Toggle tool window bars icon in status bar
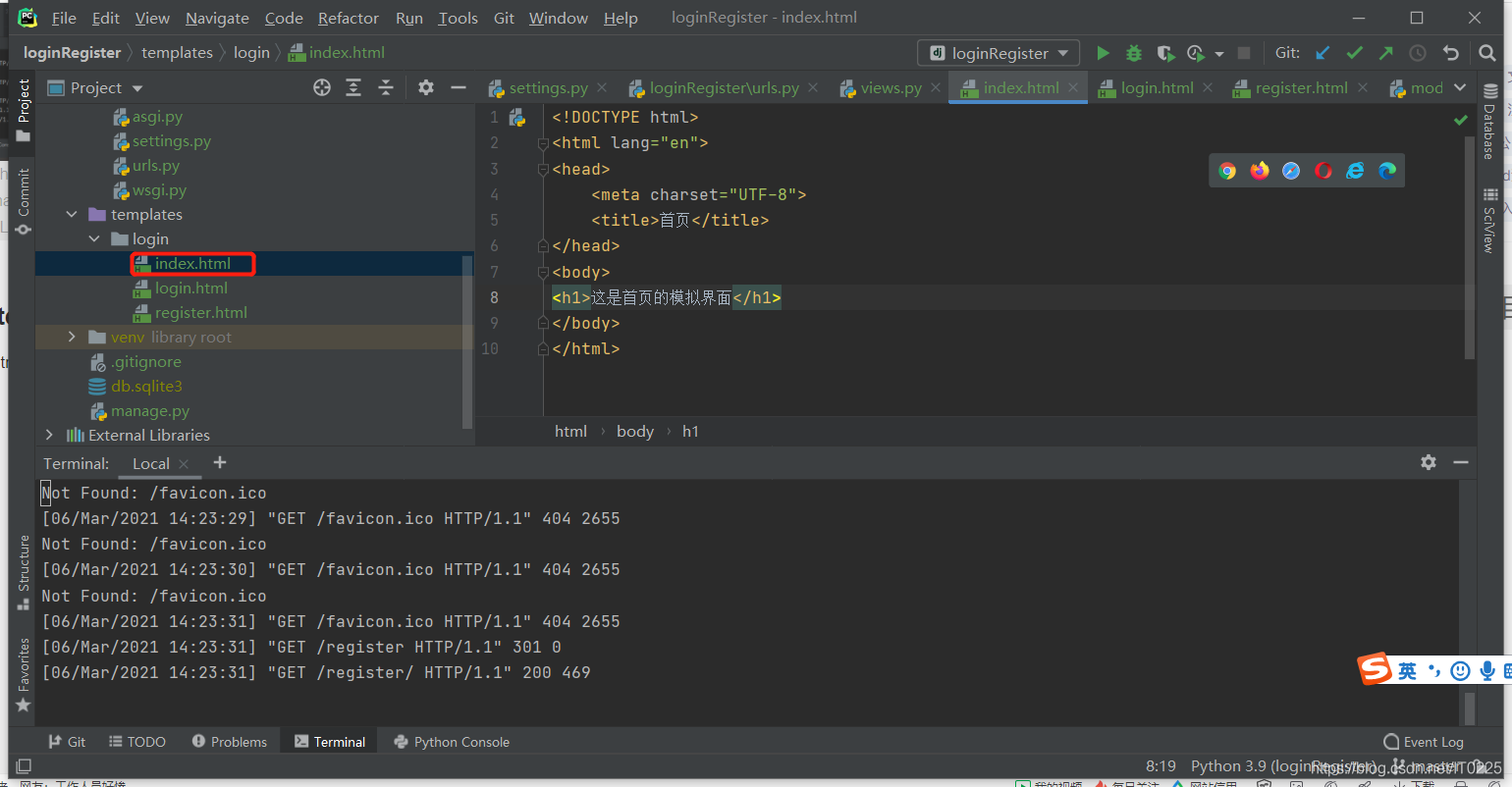 click(24, 765)
